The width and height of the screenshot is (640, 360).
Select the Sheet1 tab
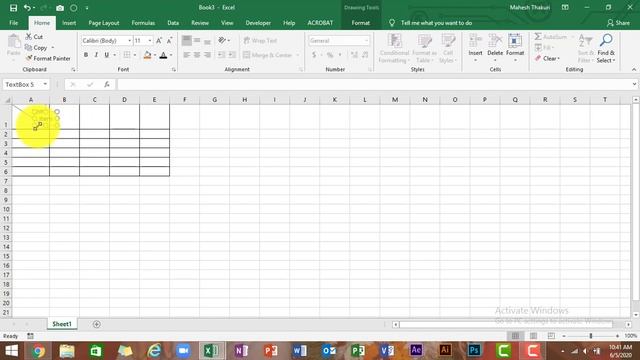[x=62, y=324]
